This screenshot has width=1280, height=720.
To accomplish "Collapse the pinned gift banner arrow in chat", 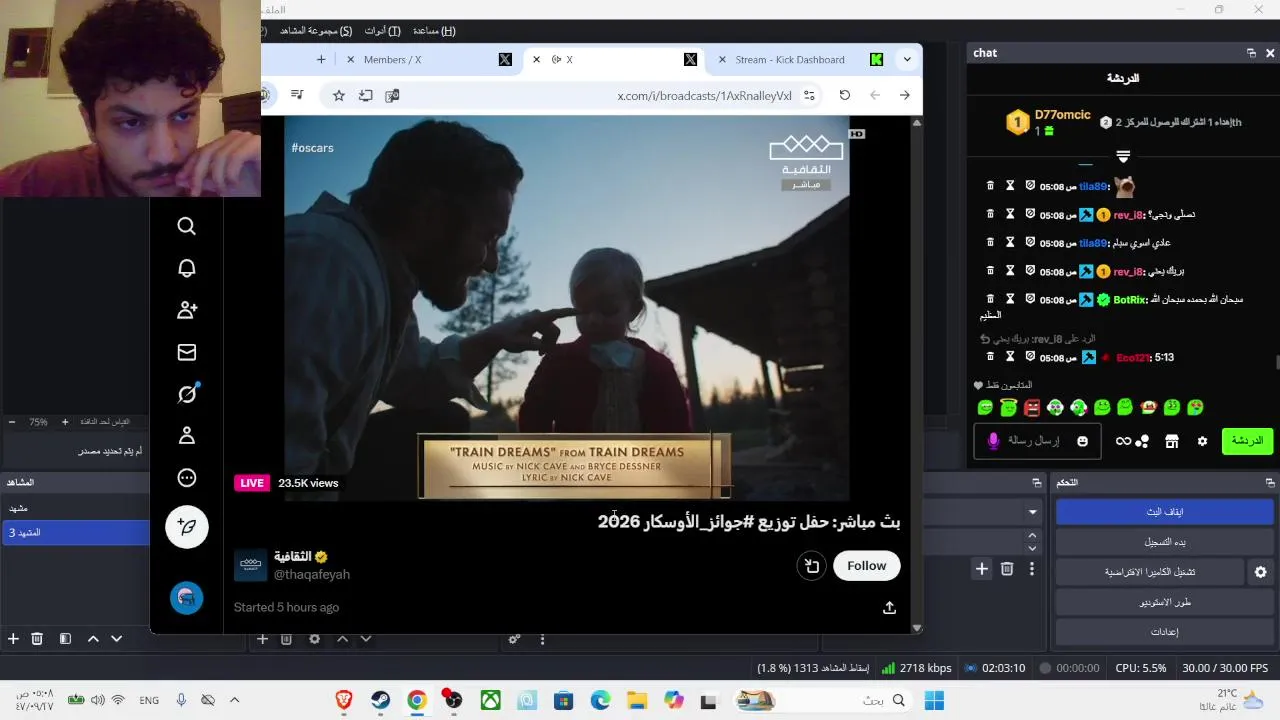I will [1123, 156].
